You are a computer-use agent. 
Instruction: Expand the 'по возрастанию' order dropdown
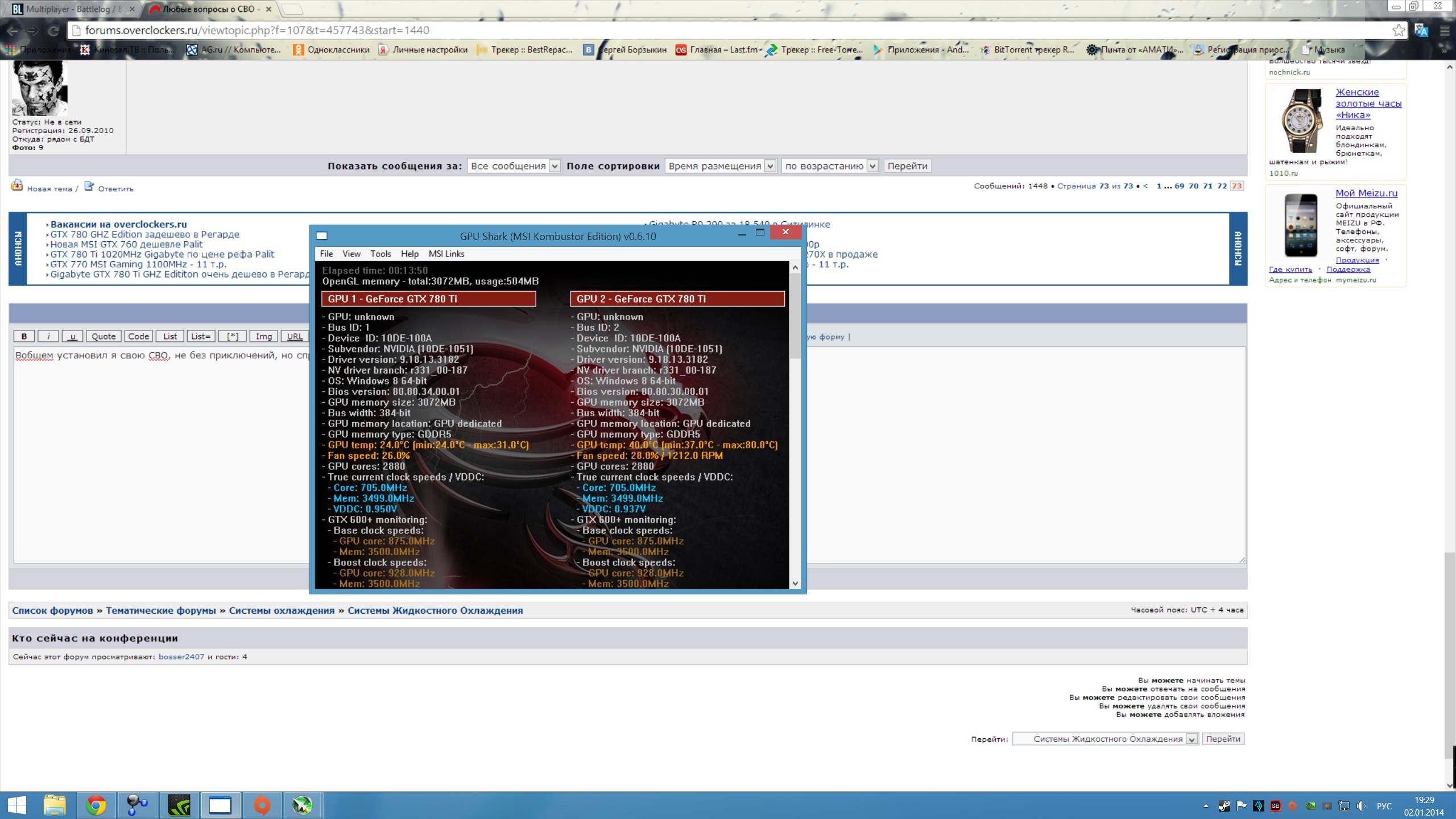(830, 166)
